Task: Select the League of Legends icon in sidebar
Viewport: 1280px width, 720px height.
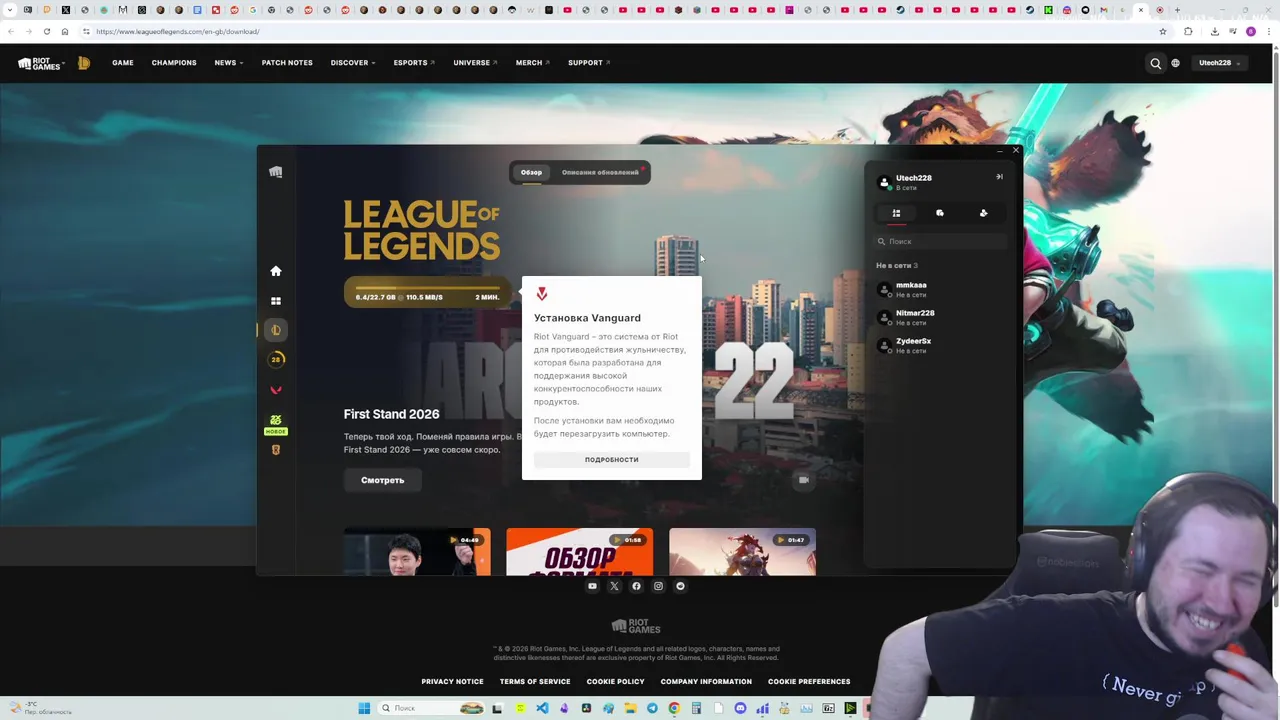Action: point(276,330)
